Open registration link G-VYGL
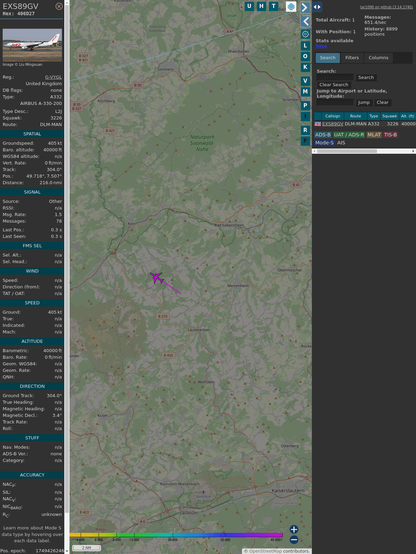This screenshot has width=416, height=554. pyautogui.click(x=53, y=77)
